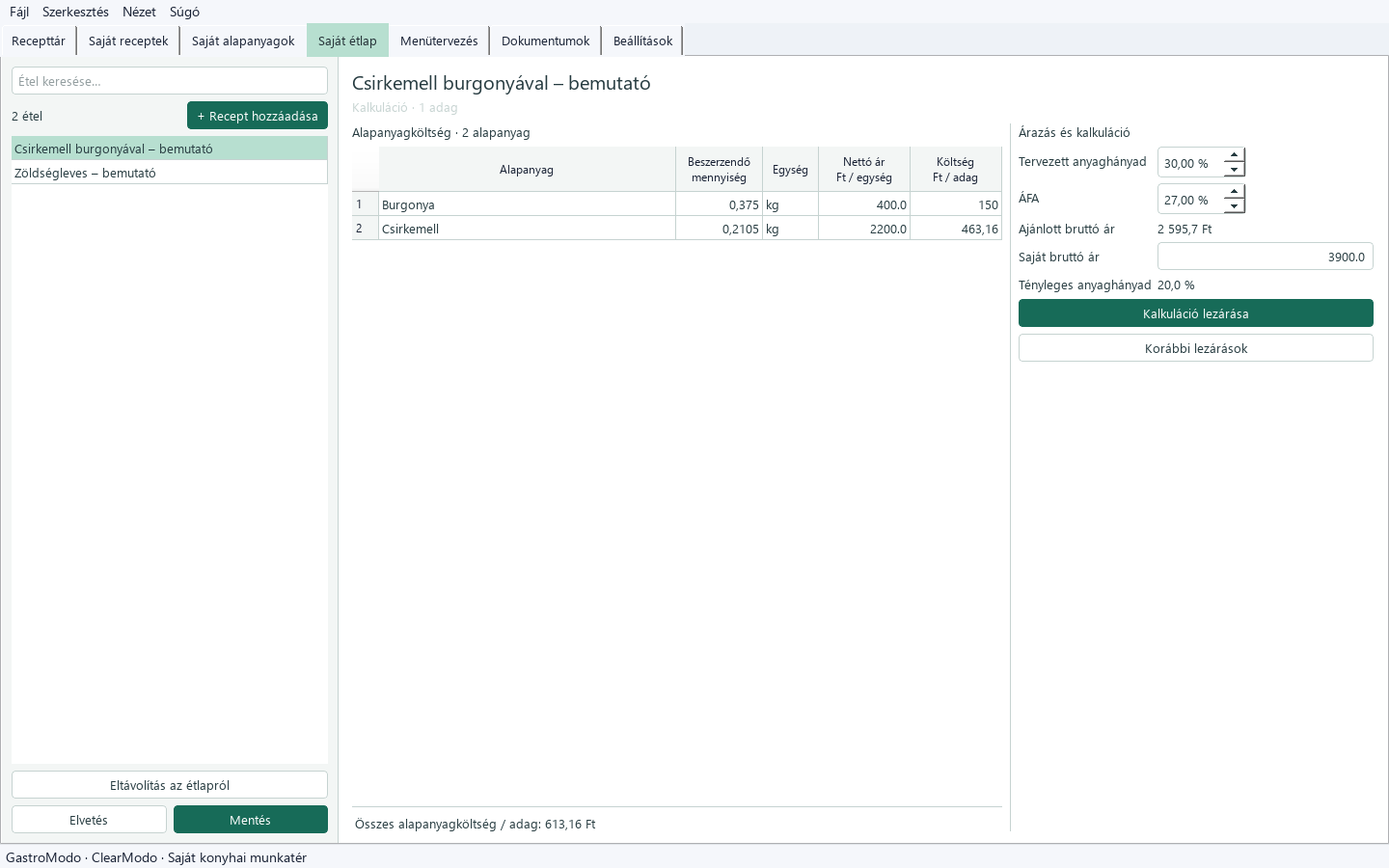The width and height of the screenshot is (1389, 868).
Task: Click the Költség column header
Action: [955, 170]
